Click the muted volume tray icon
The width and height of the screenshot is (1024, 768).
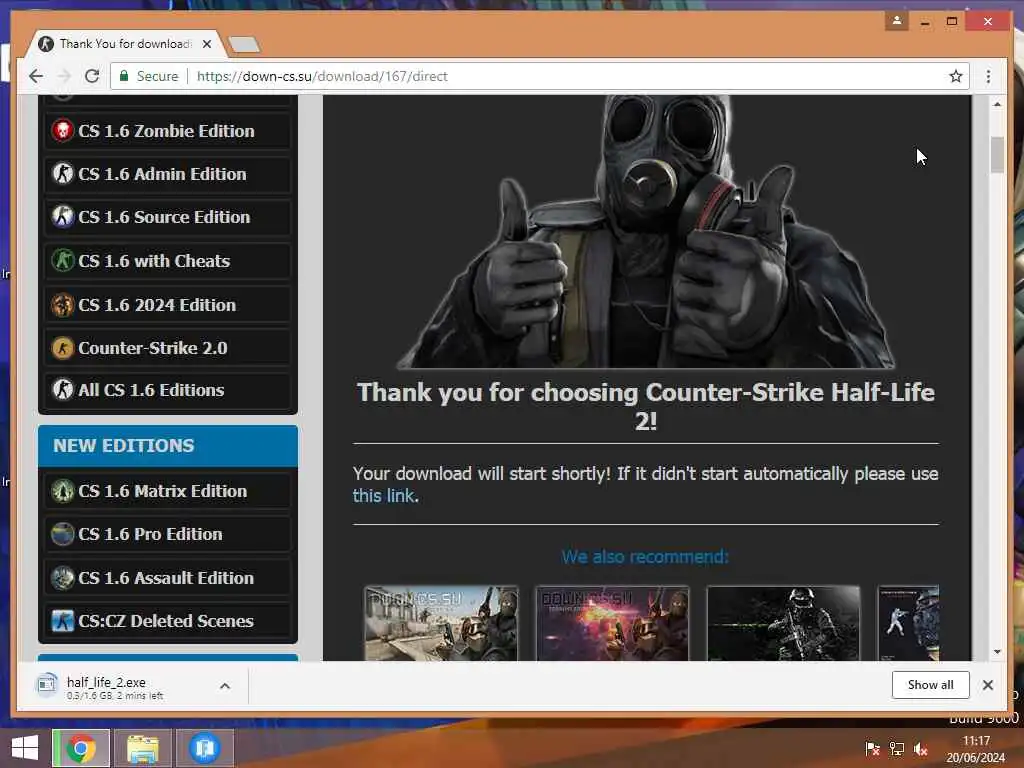coord(921,748)
